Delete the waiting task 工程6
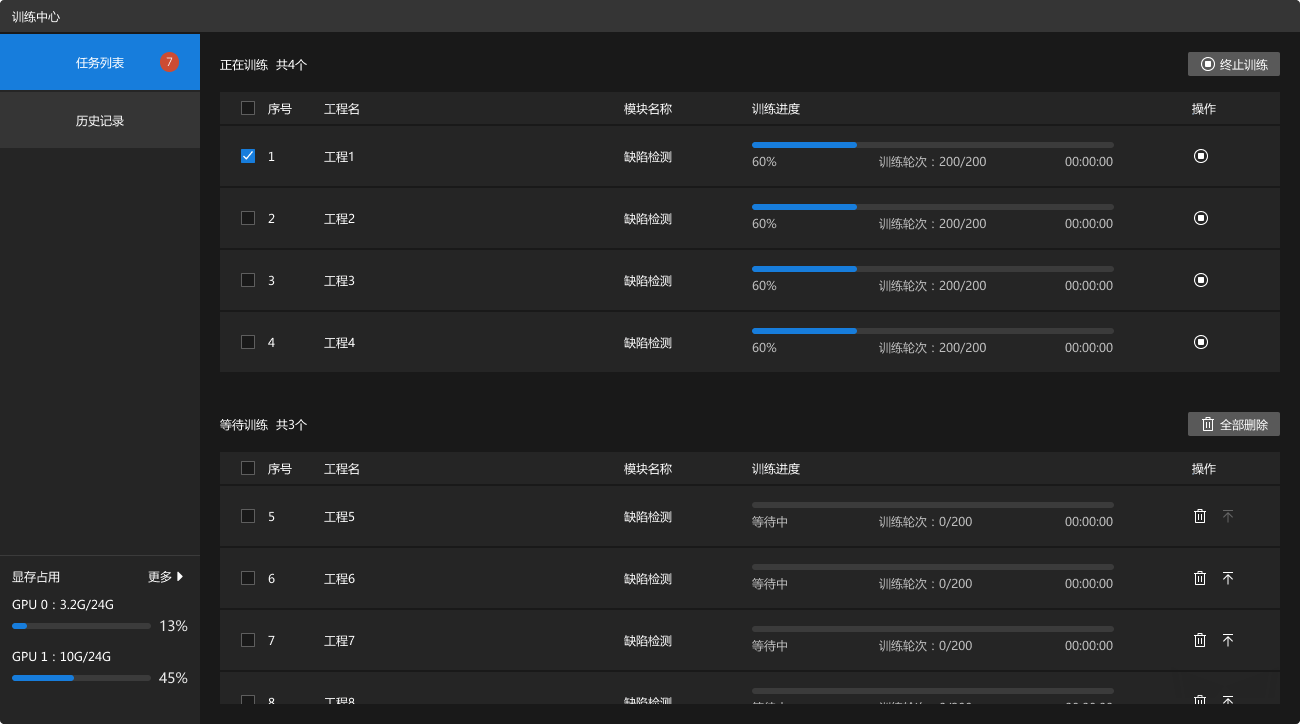The height and width of the screenshot is (724, 1300). [1200, 578]
